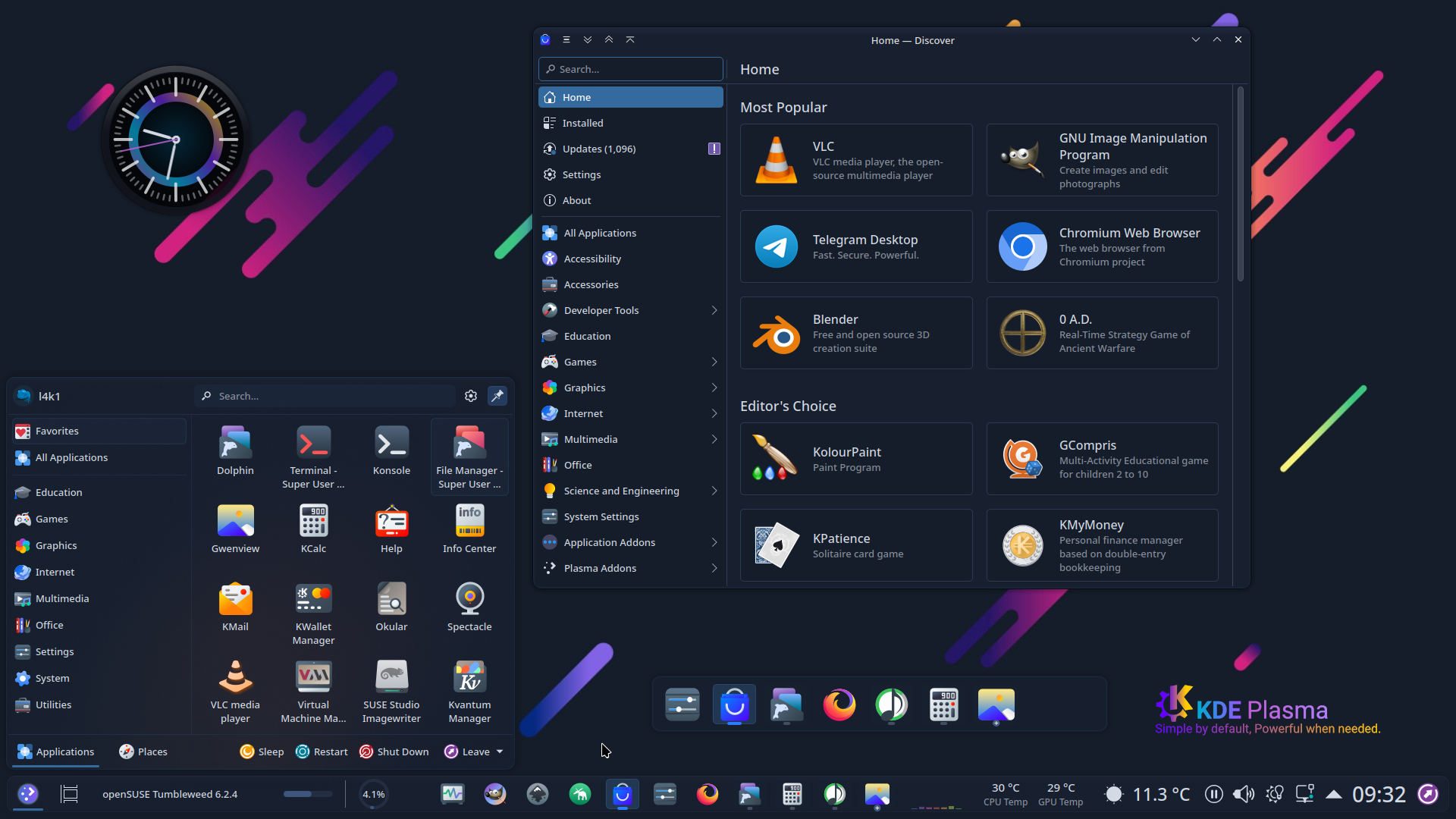Viewport: 1456px width, 819px height.
Task: Expand Internet category in Discover sidebar
Action: (x=714, y=413)
